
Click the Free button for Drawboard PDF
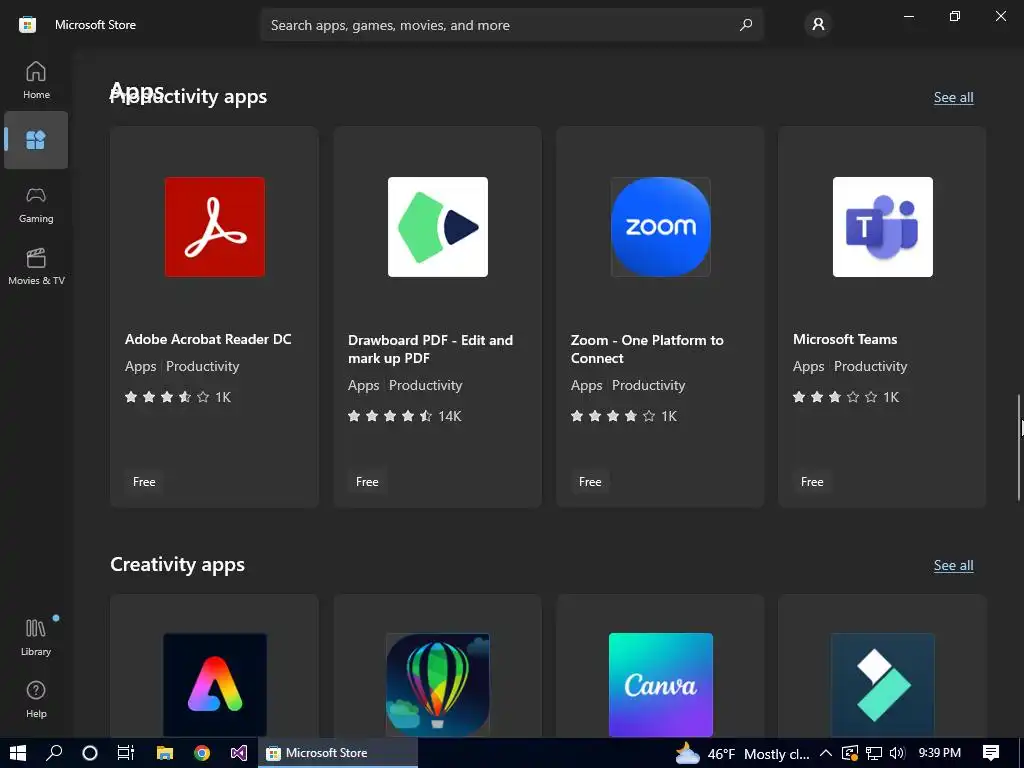[367, 482]
